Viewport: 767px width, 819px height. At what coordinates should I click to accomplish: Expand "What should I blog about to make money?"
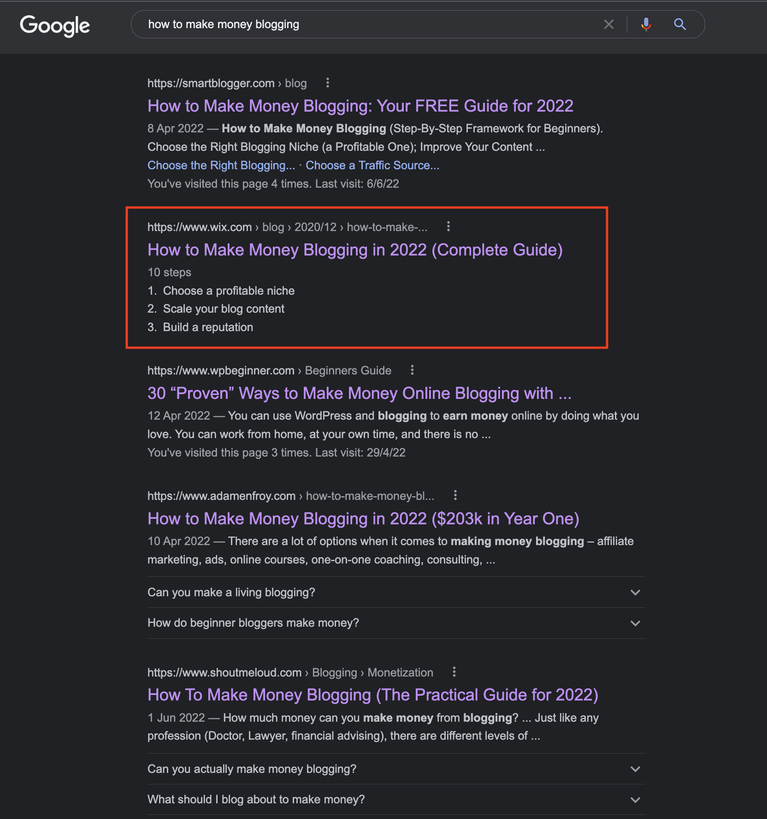(x=396, y=800)
